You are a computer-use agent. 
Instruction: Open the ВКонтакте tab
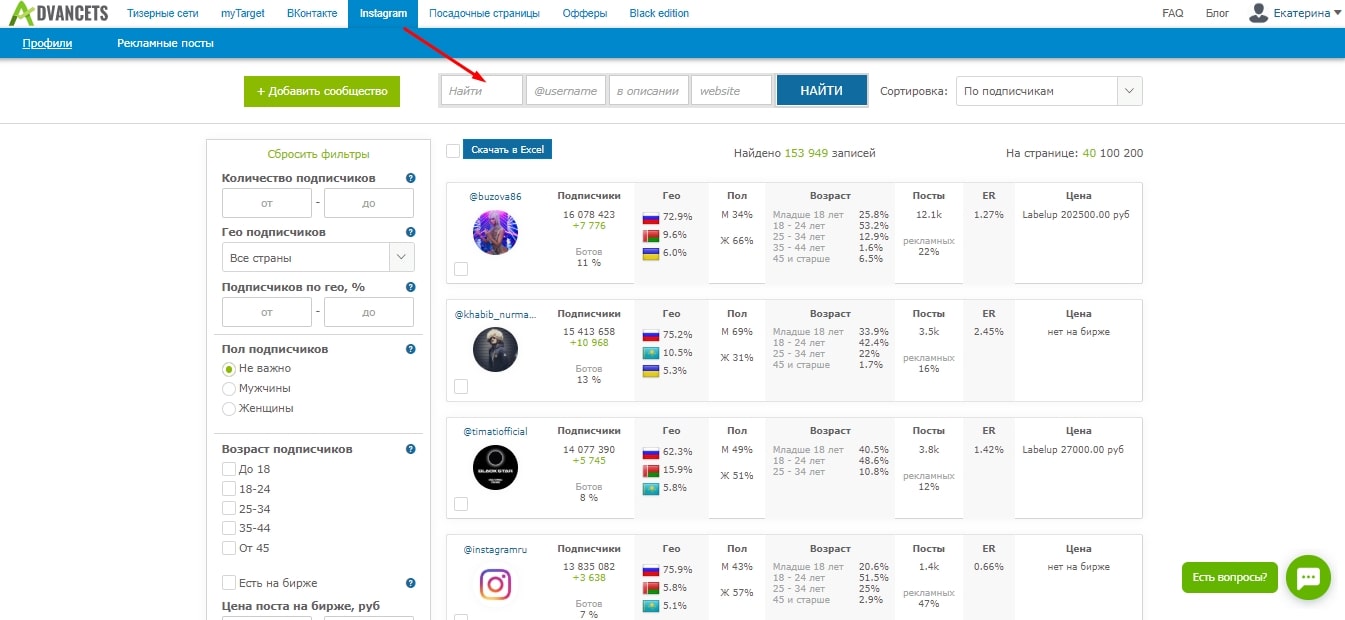[x=311, y=13]
